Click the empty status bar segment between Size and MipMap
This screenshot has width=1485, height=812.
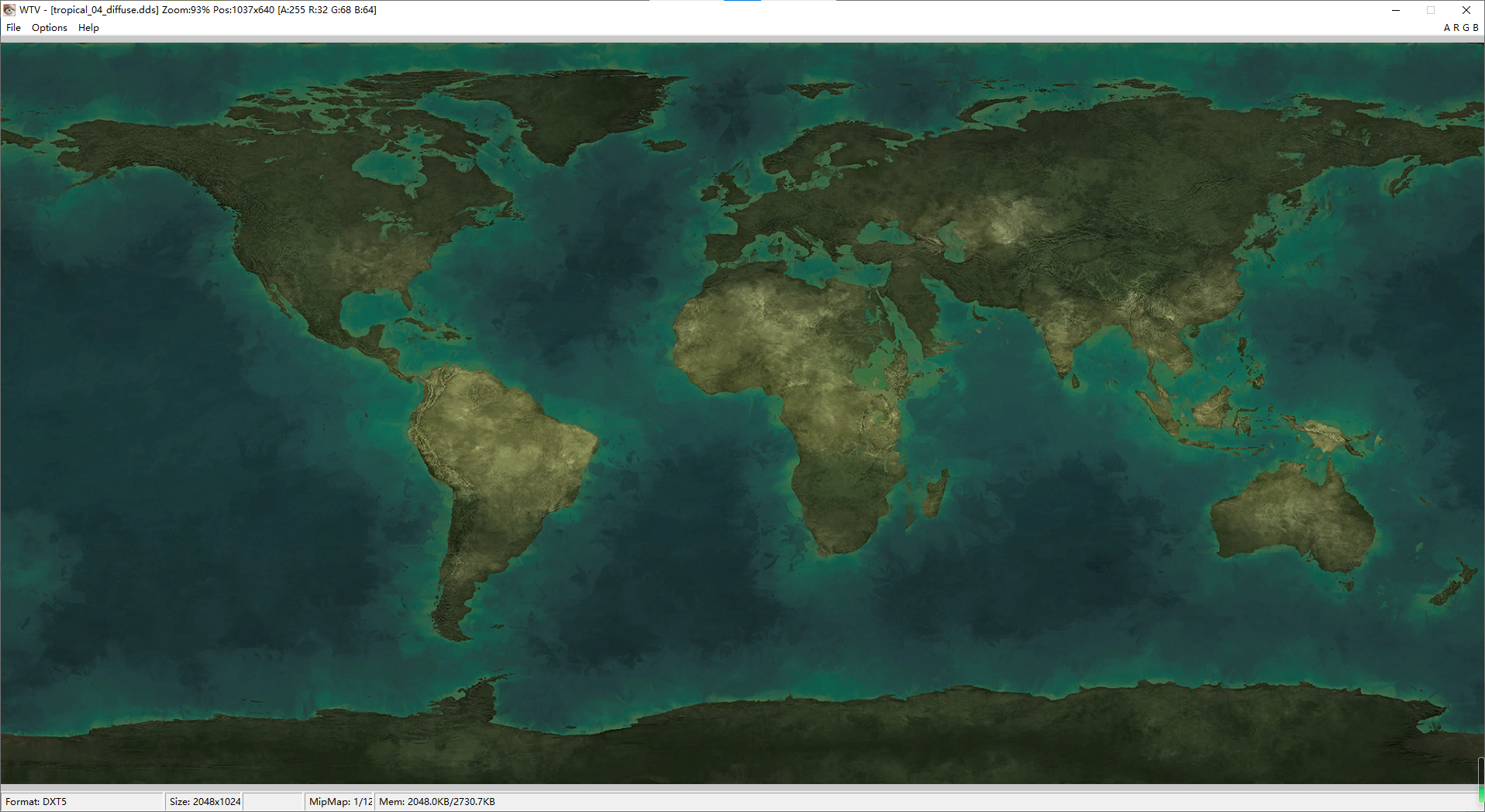point(273,802)
